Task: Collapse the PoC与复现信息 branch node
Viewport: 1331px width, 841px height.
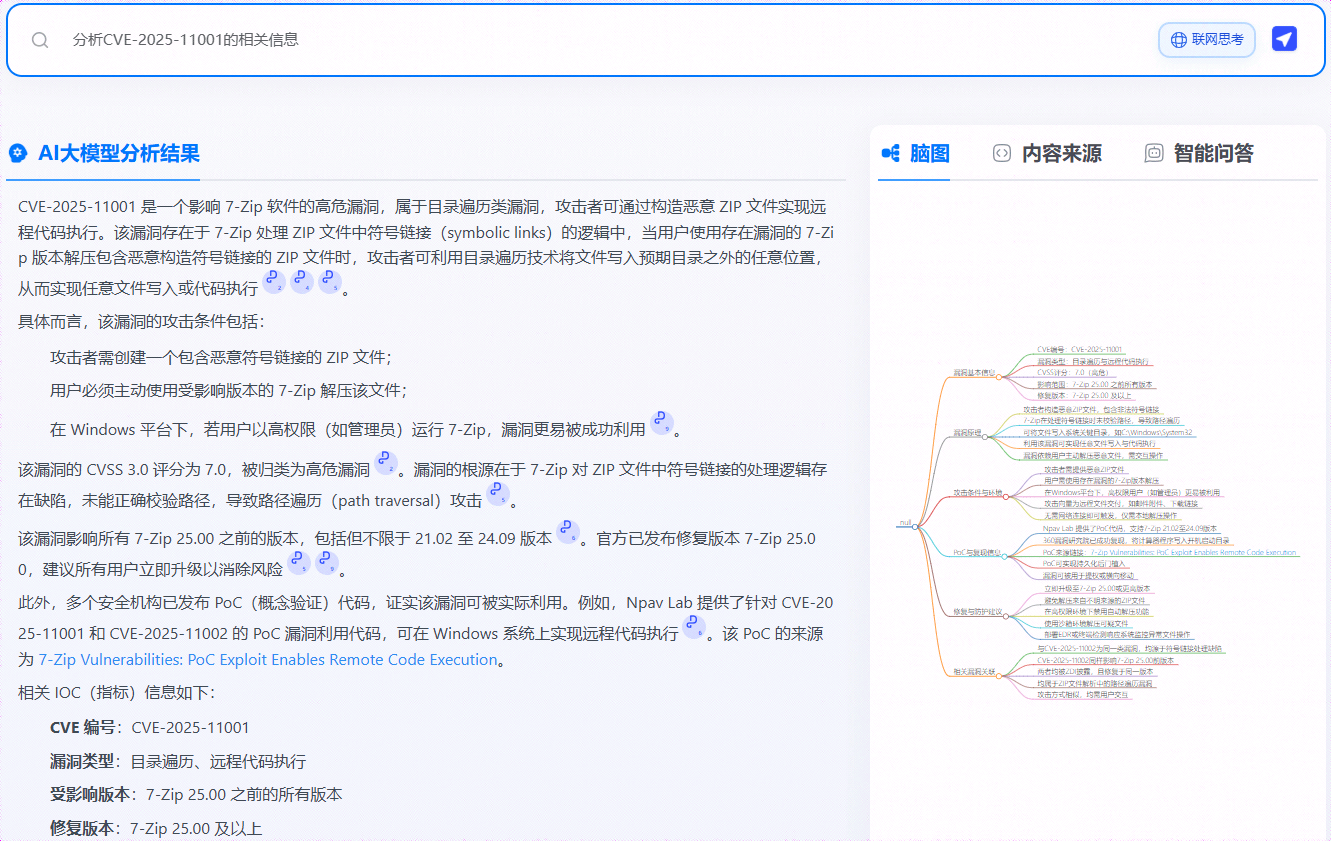Action: (x=1006, y=555)
